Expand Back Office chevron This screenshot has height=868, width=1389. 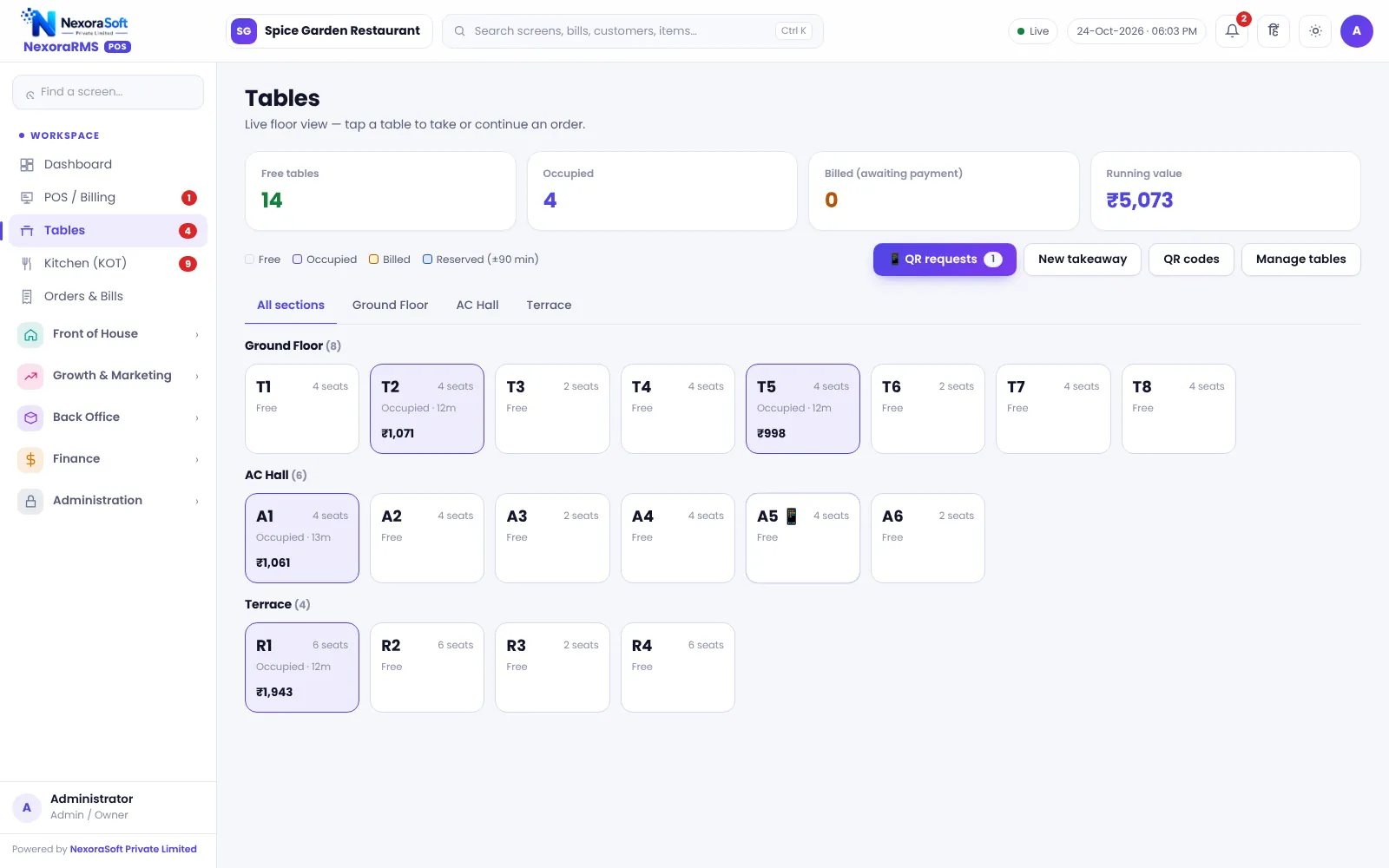tap(197, 418)
